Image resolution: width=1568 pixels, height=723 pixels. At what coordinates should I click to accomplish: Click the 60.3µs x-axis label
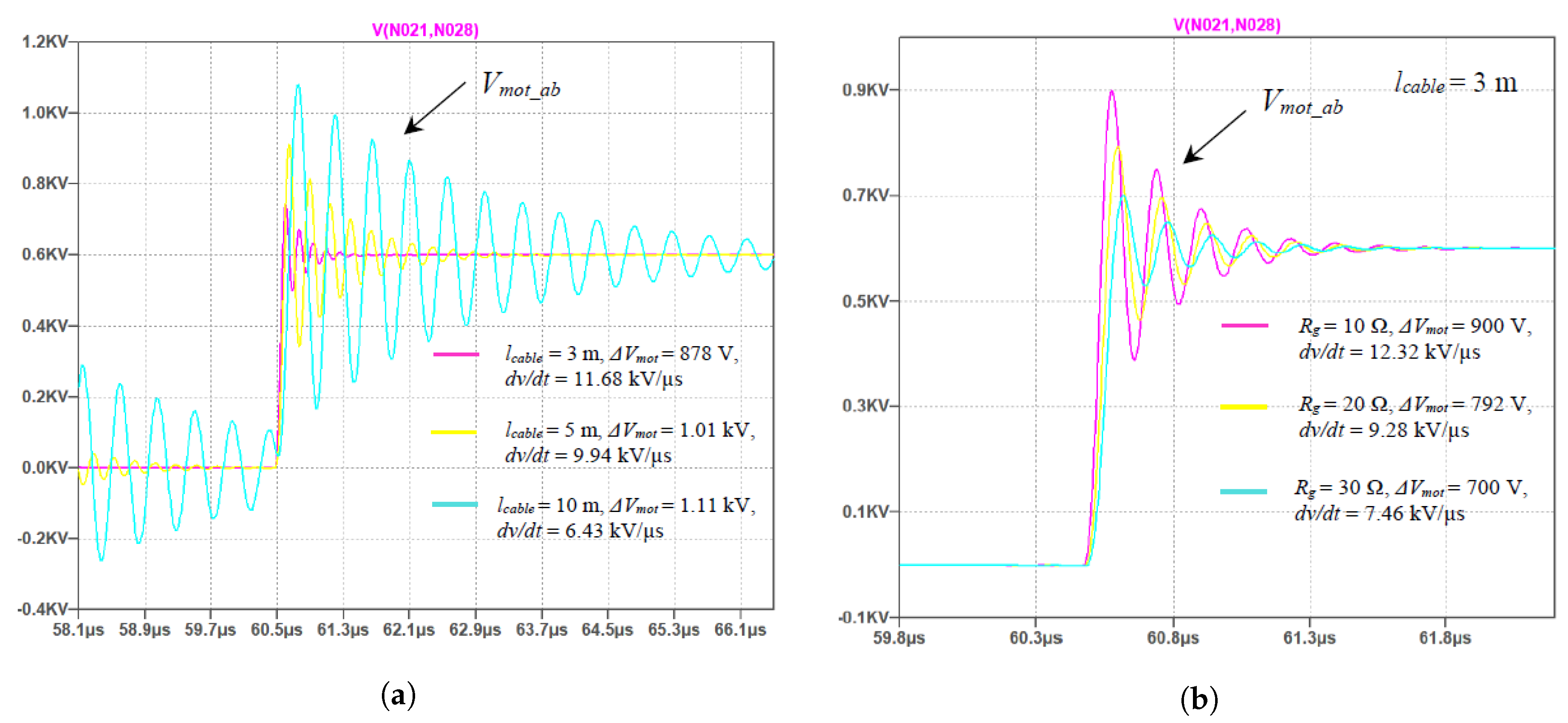[x=1036, y=639]
